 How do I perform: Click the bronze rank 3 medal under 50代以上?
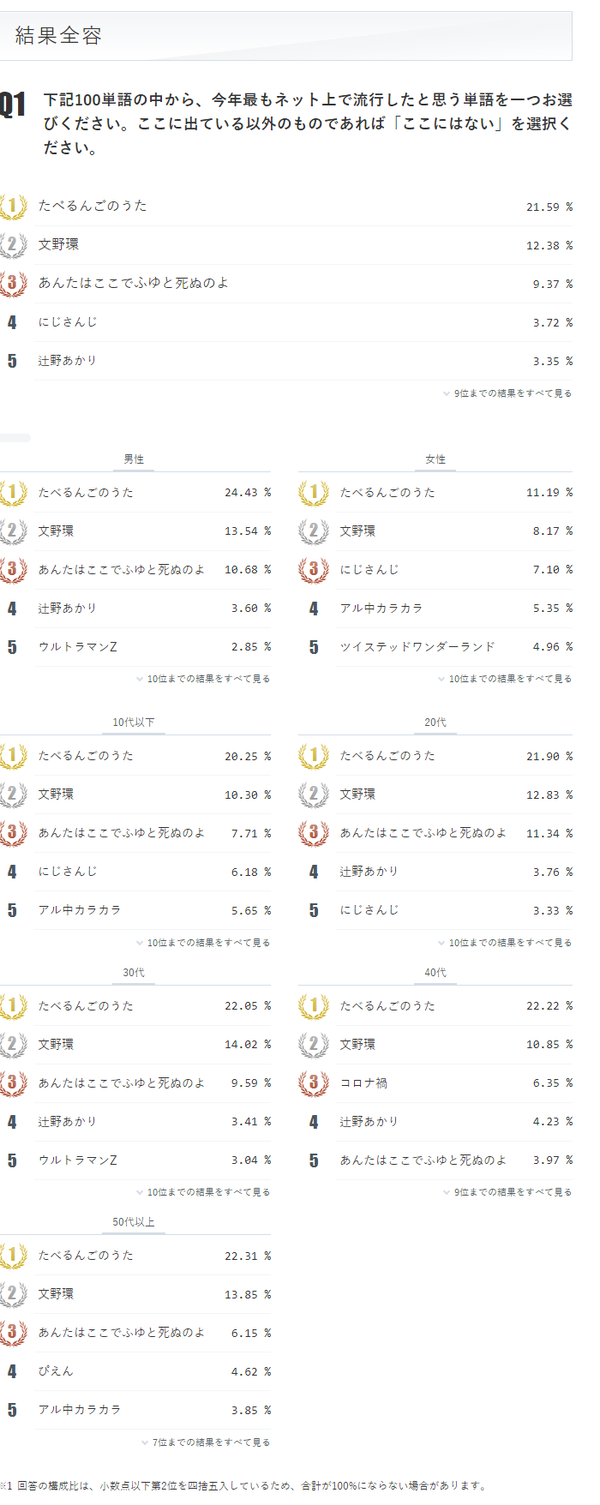click(x=12, y=1333)
